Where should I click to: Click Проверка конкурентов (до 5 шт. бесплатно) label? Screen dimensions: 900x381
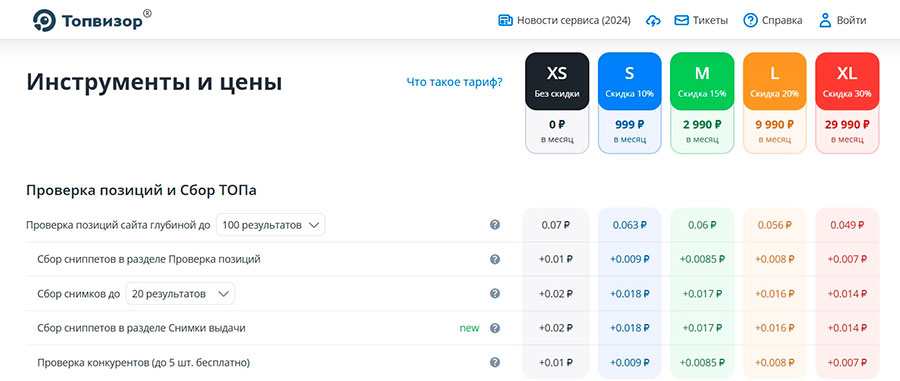pos(143,363)
